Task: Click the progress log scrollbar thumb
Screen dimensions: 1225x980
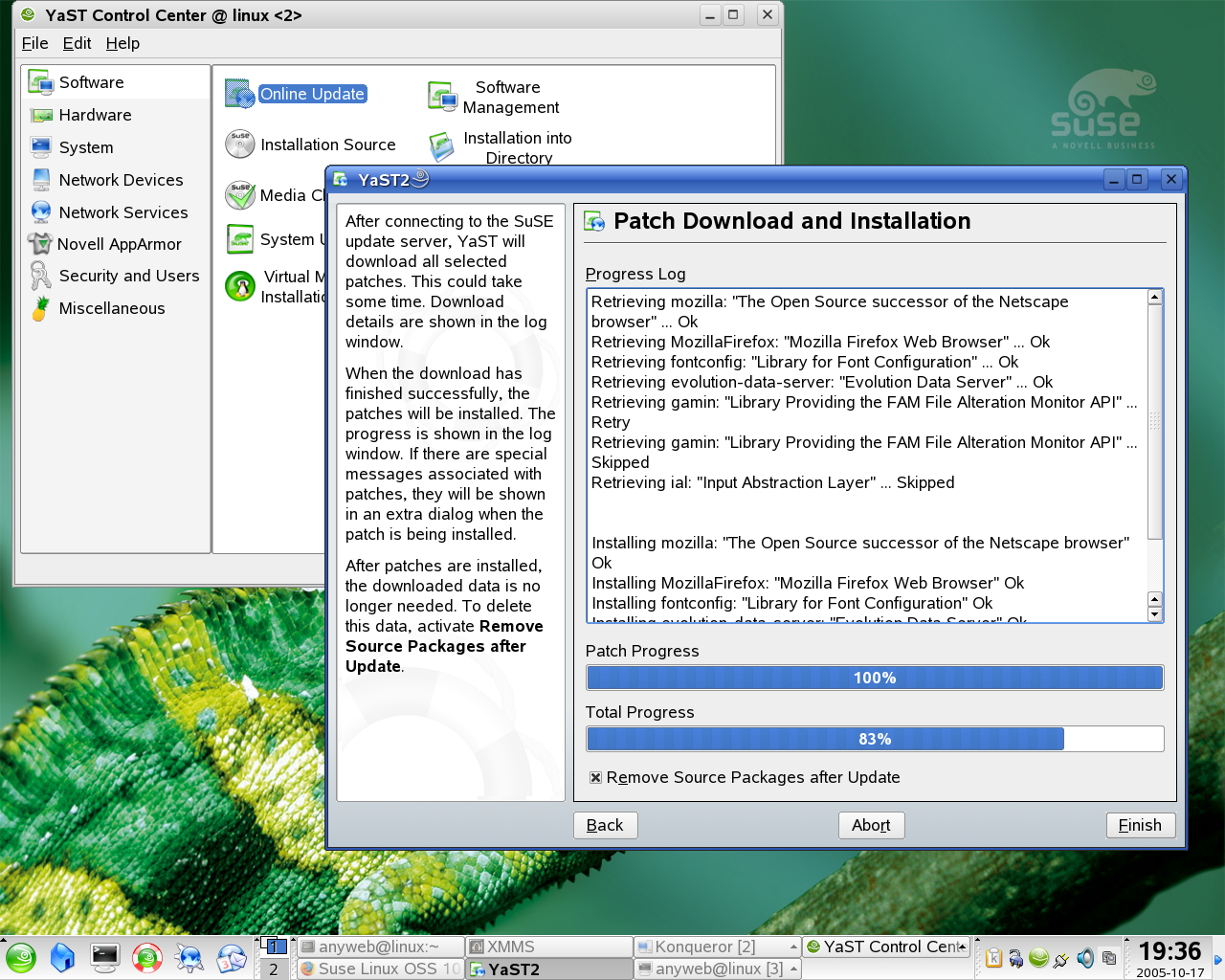Action: [1155, 421]
